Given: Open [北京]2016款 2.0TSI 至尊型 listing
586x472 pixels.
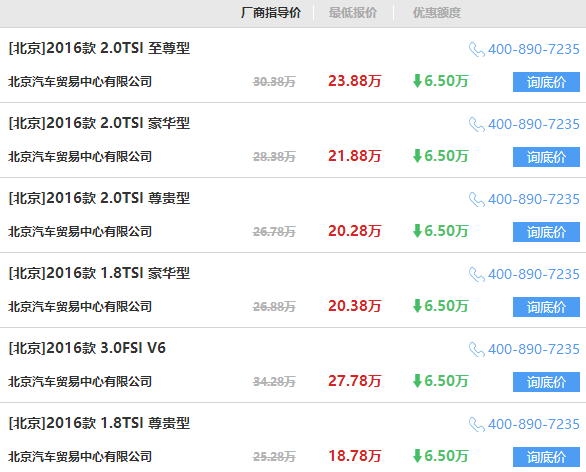Looking at the screenshot, I should 99,48.
